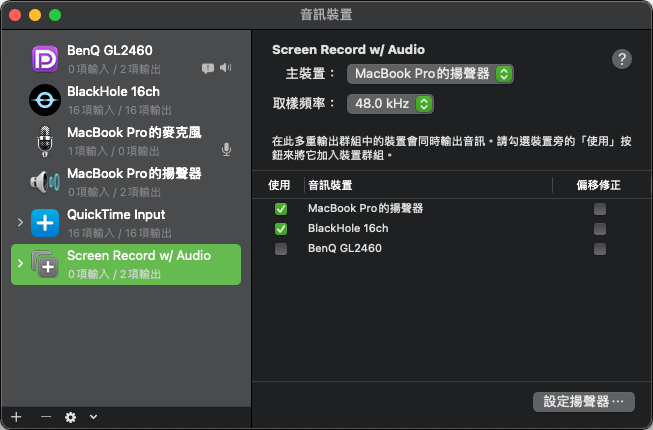Check 使用 for BenQ GL2460
653x430 pixels.
(x=281, y=249)
